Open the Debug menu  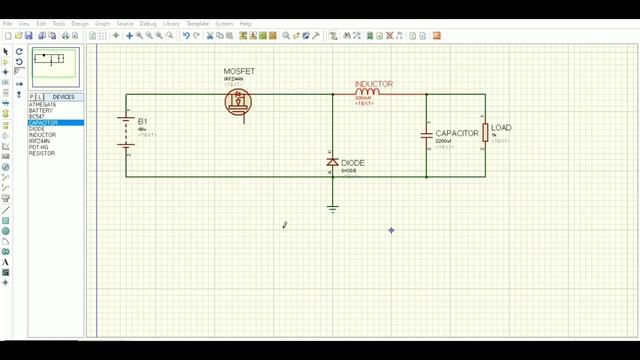(148, 24)
